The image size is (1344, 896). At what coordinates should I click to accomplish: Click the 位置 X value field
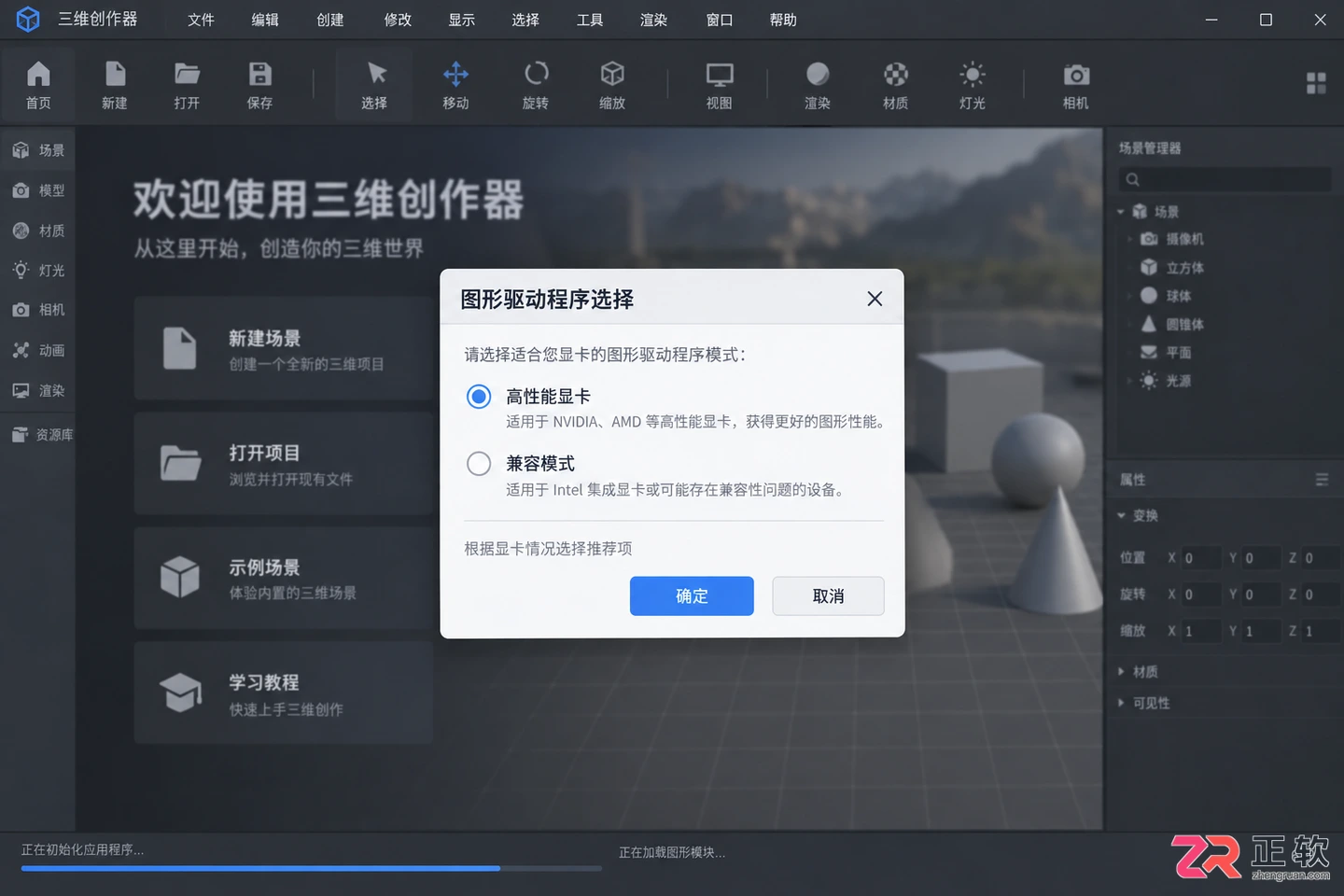coord(1200,558)
